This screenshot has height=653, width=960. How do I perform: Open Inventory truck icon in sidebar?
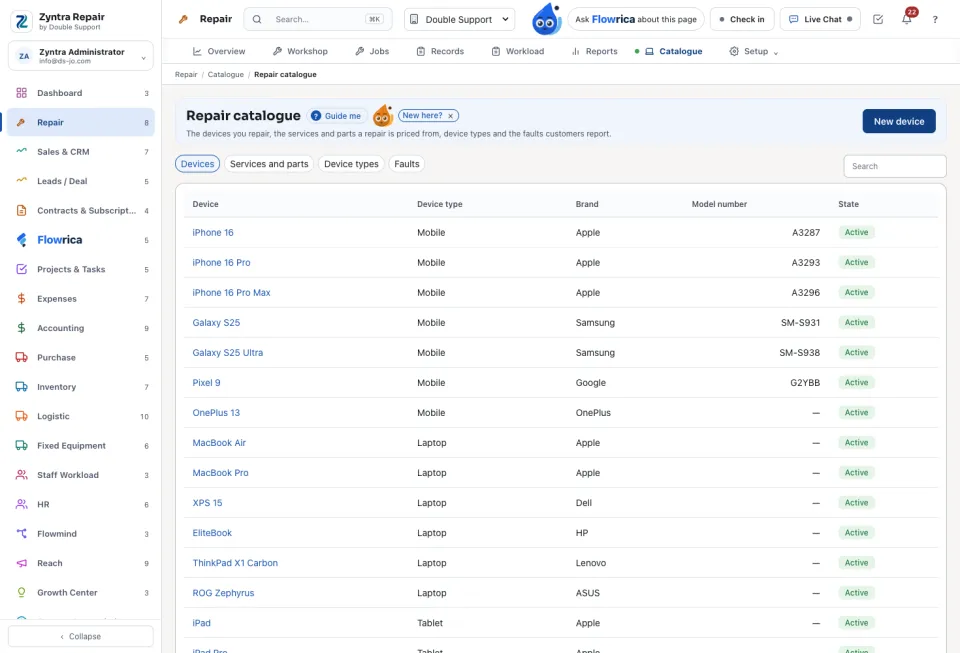(x=21, y=387)
